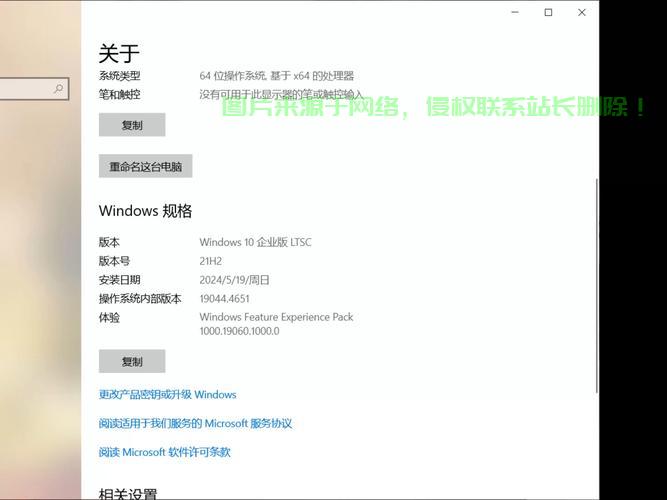Click the search magnifier icon in sidebar

point(58,89)
